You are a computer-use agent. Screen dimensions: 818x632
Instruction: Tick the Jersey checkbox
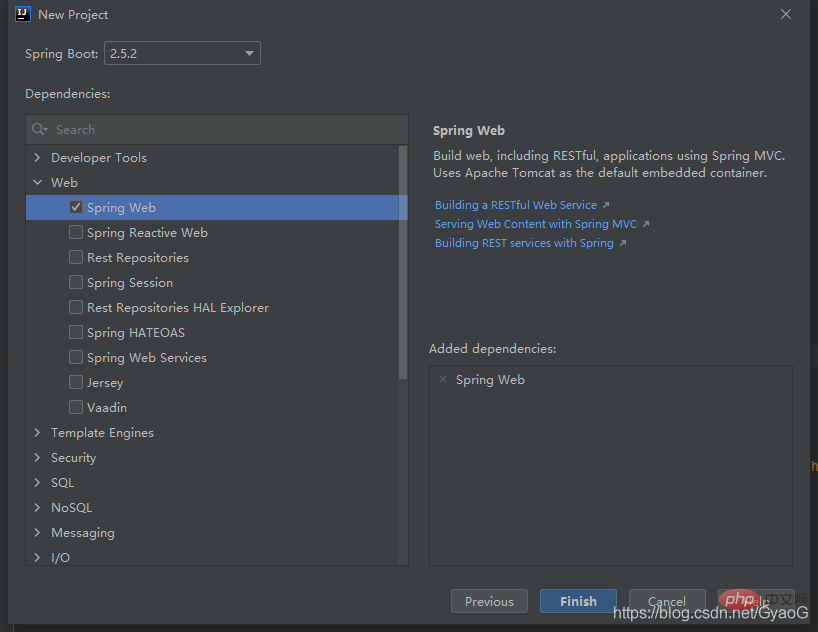coord(76,383)
